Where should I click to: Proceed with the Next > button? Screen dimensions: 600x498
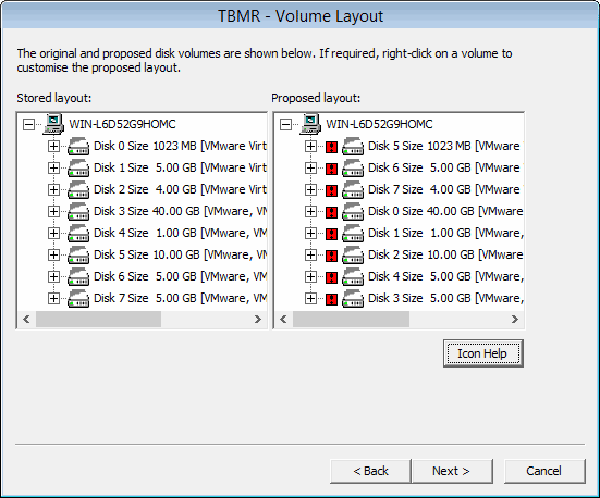coord(452,471)
